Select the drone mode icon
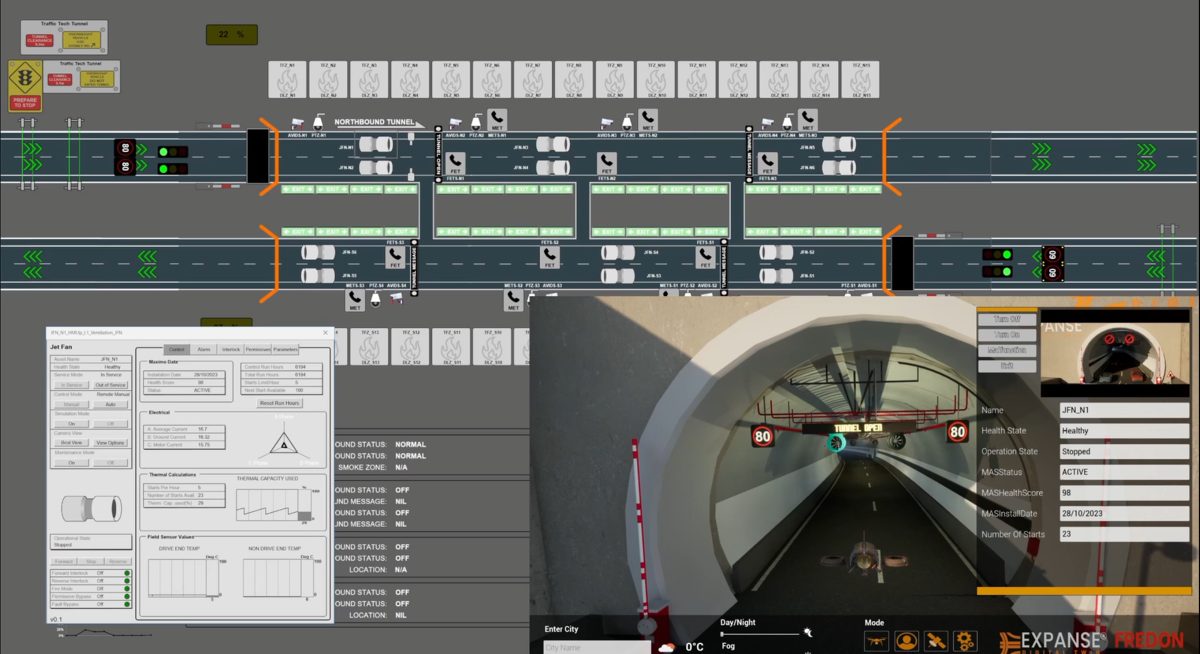Screen dimensions: 1200x654 (876, 640)
